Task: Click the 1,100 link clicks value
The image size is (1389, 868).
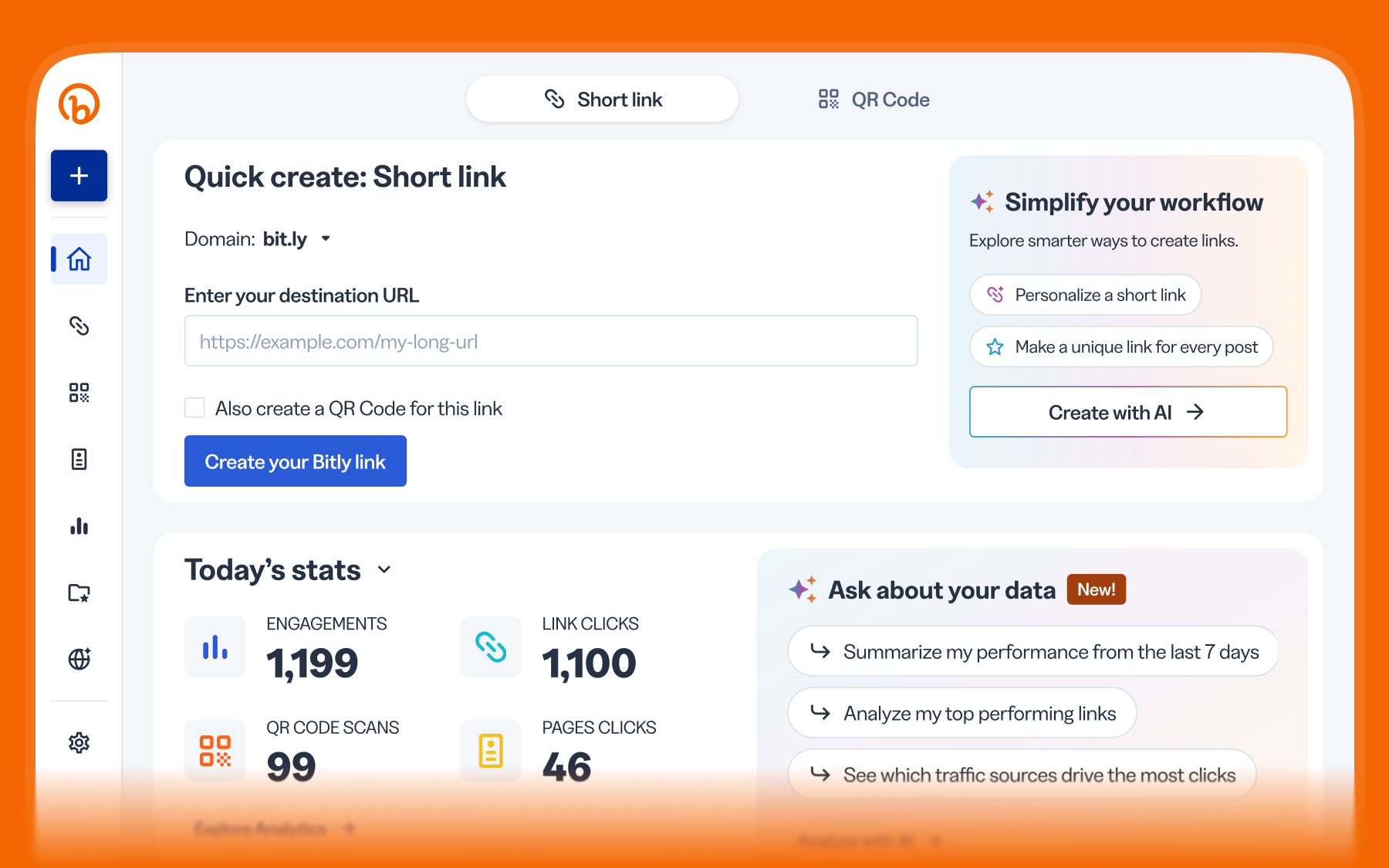Action: click(589, 664)
